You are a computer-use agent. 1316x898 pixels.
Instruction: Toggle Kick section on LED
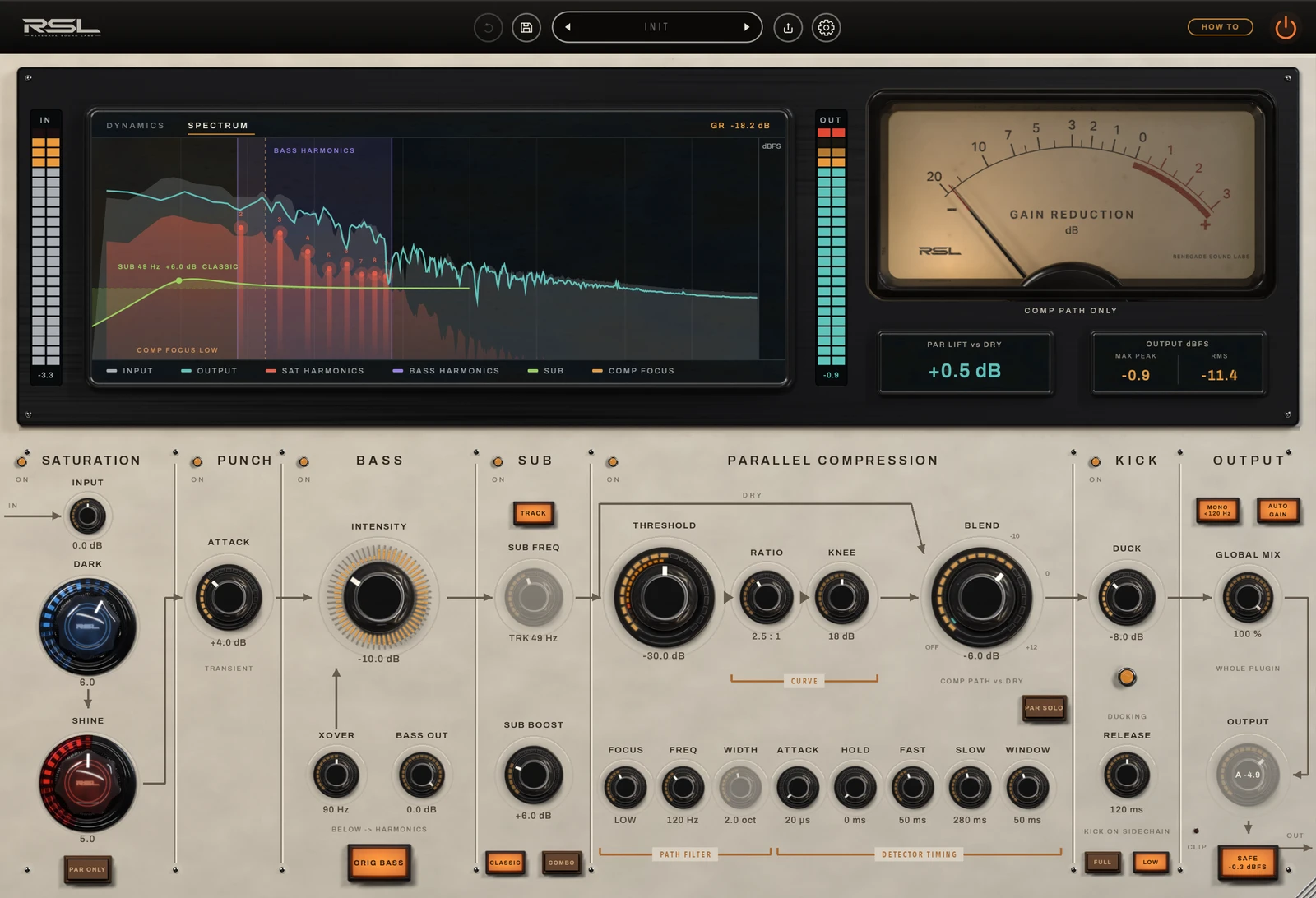(1095, 462)
